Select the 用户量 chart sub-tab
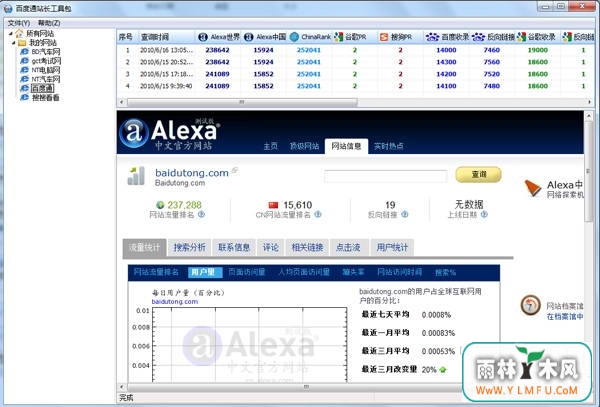The width and height of the screenshot is (600, 407). coord(203,272)
